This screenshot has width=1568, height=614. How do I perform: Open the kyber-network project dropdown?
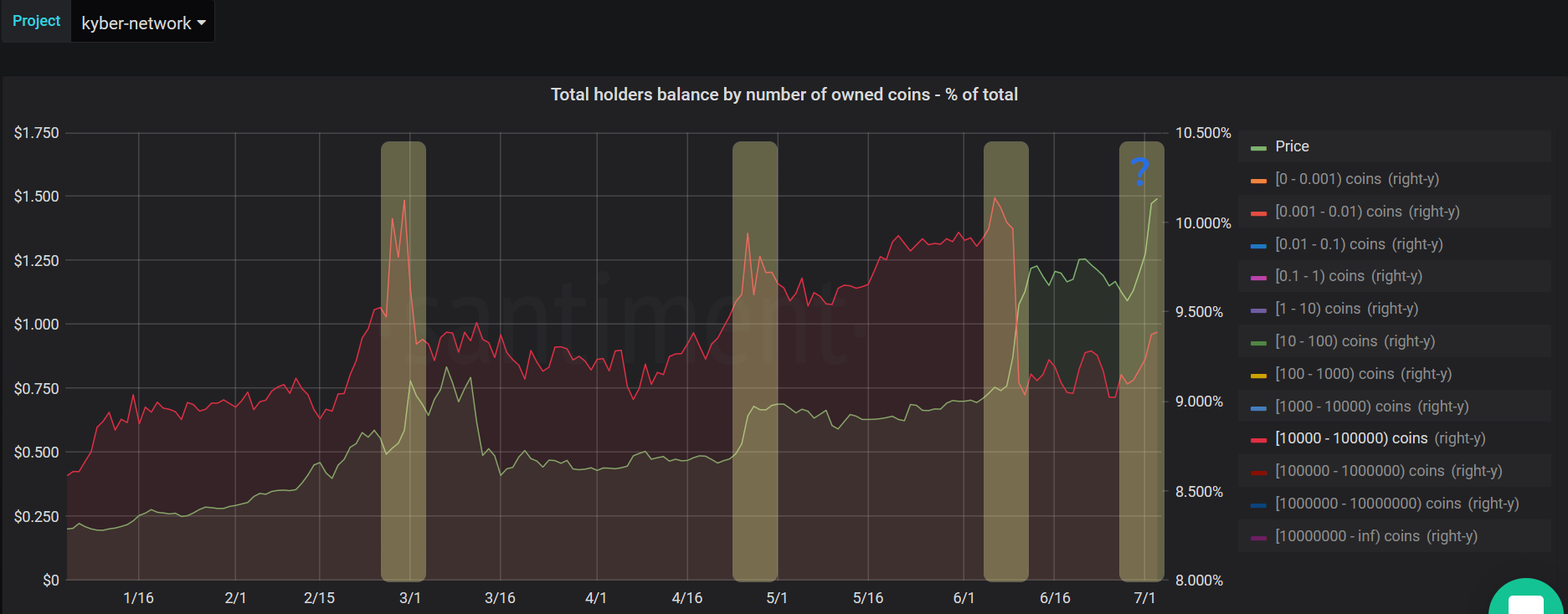[x=143, y=23]
